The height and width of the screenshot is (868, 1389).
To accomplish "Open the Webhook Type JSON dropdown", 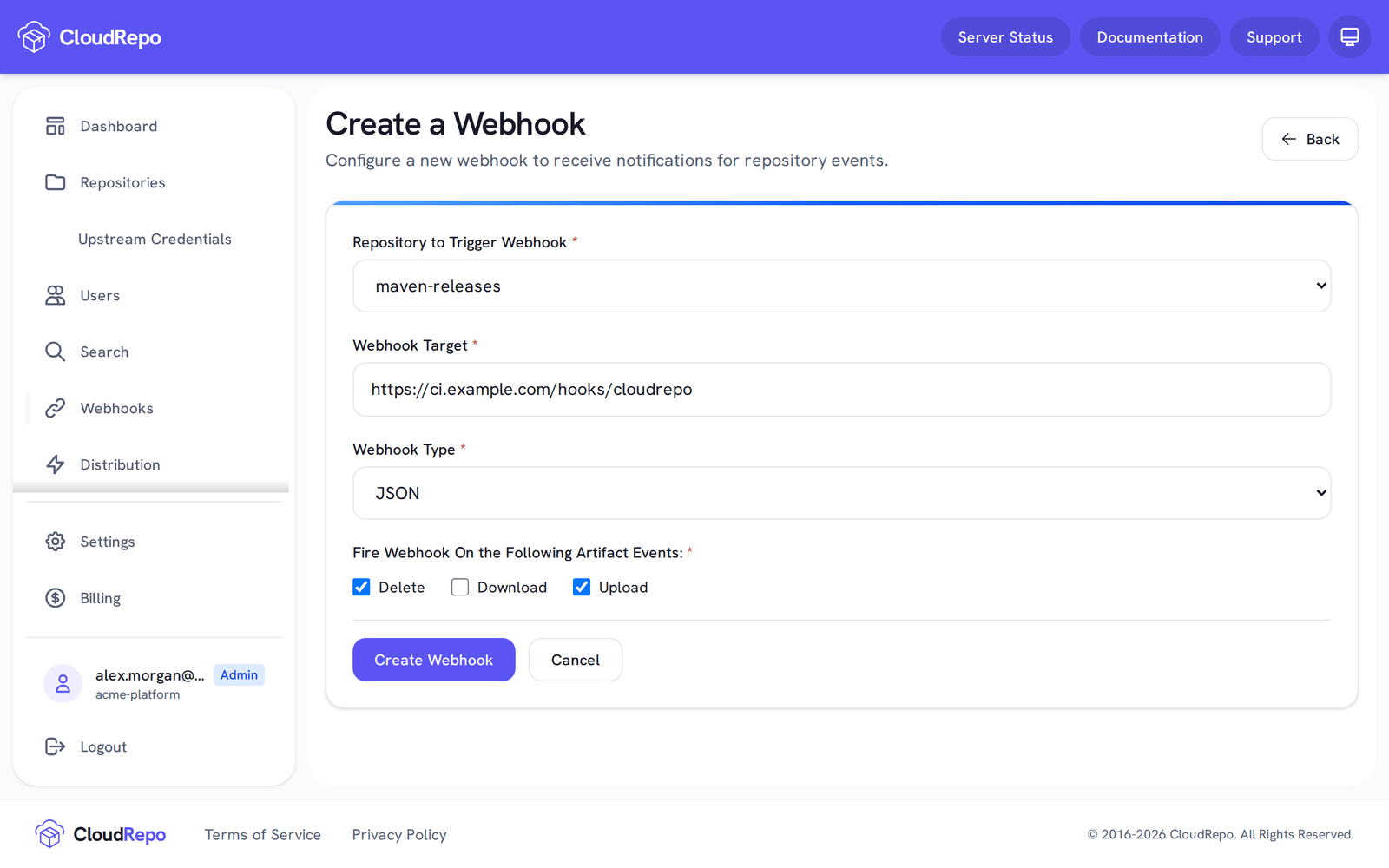I will point(841,493).
